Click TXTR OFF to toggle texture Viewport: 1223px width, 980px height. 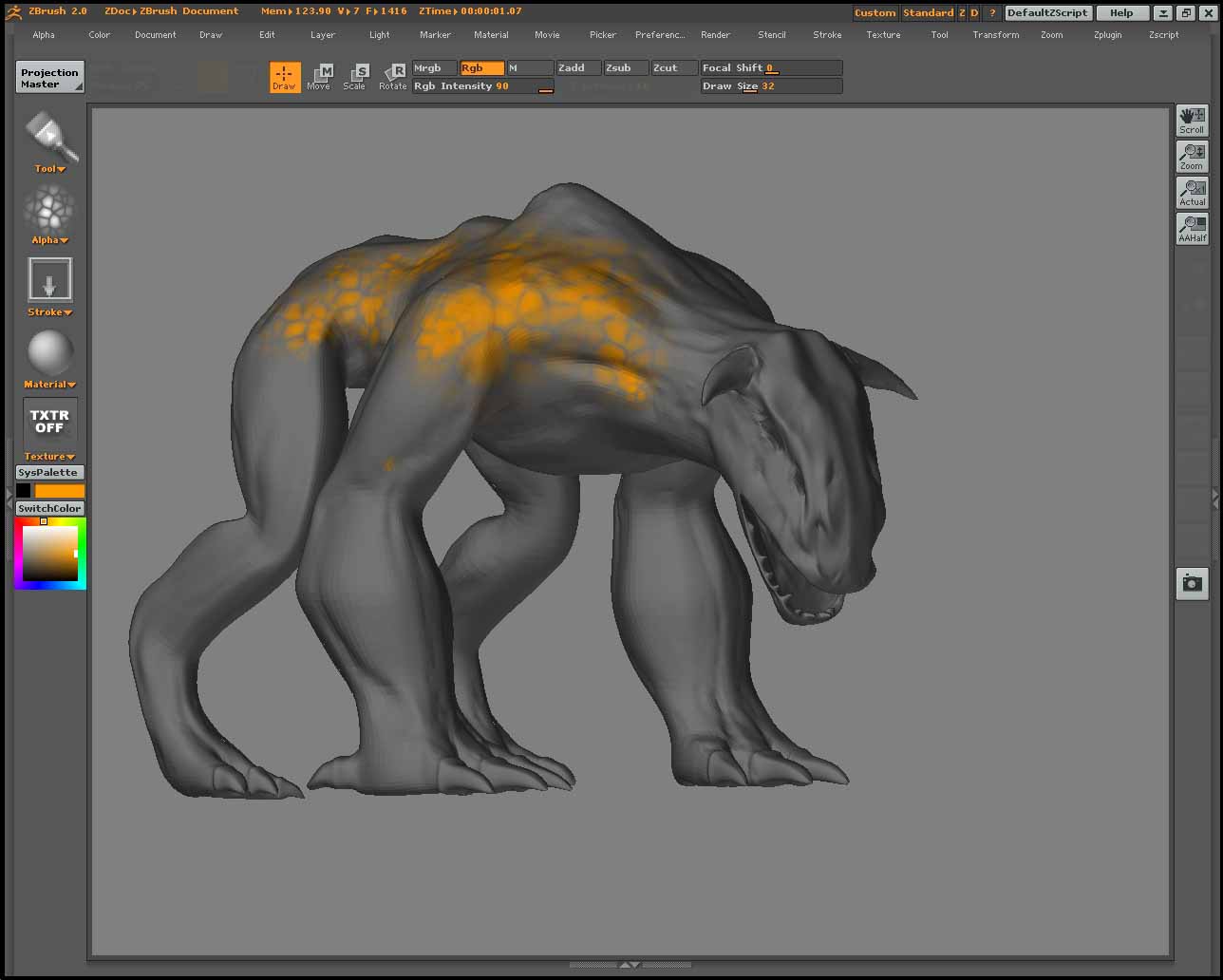48,421
